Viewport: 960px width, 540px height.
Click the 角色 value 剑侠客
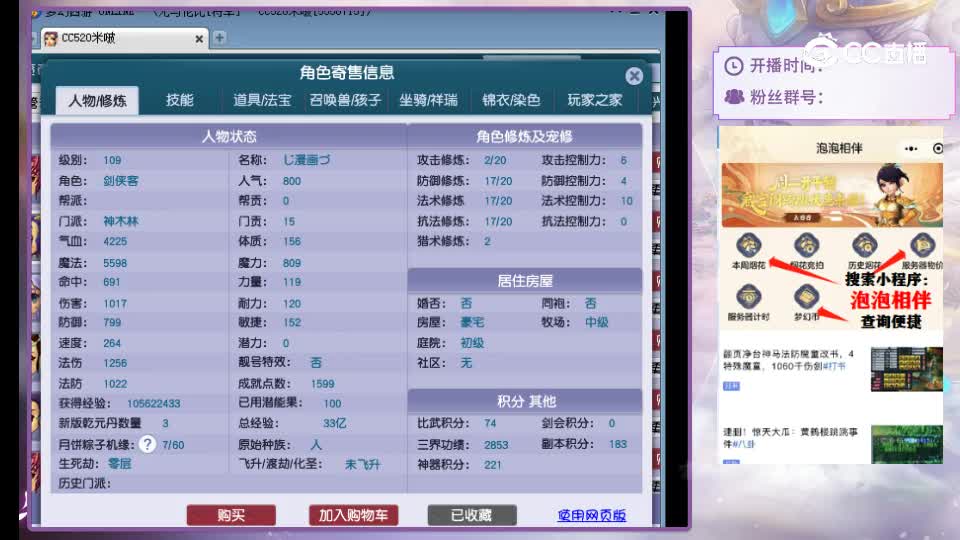[x=121, y=181]
